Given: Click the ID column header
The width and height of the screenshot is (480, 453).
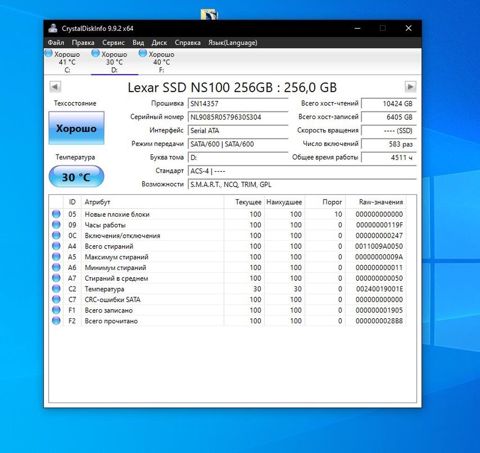Looking at the screenshot, I should click(72, 202).
